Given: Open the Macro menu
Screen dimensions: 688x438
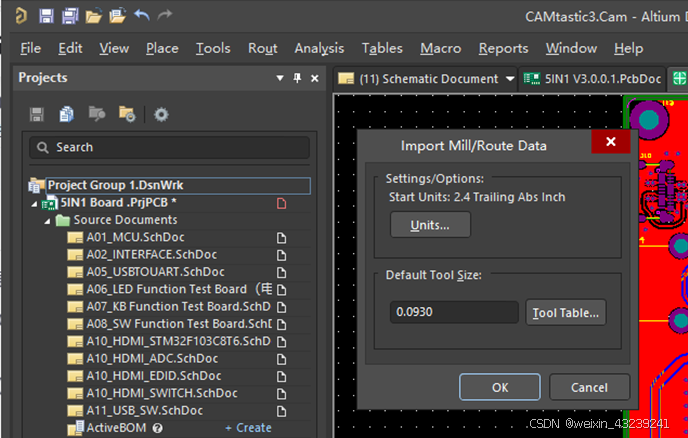Looking at the screenshot, I should point(441,48).
